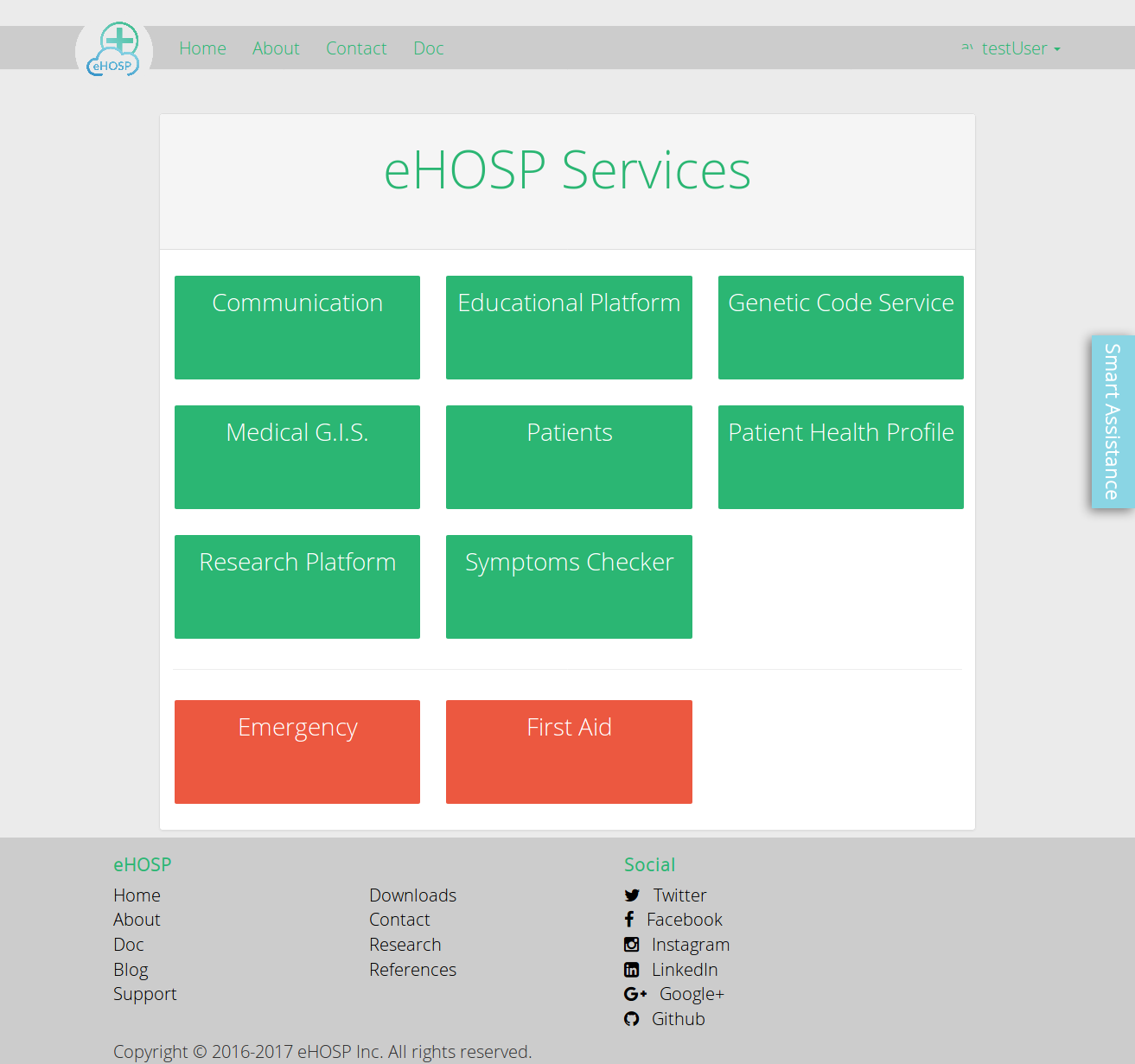Open the Patients tile
Image resolution: width=1135 pixels, height=1064 pixels.
[569, 457]
